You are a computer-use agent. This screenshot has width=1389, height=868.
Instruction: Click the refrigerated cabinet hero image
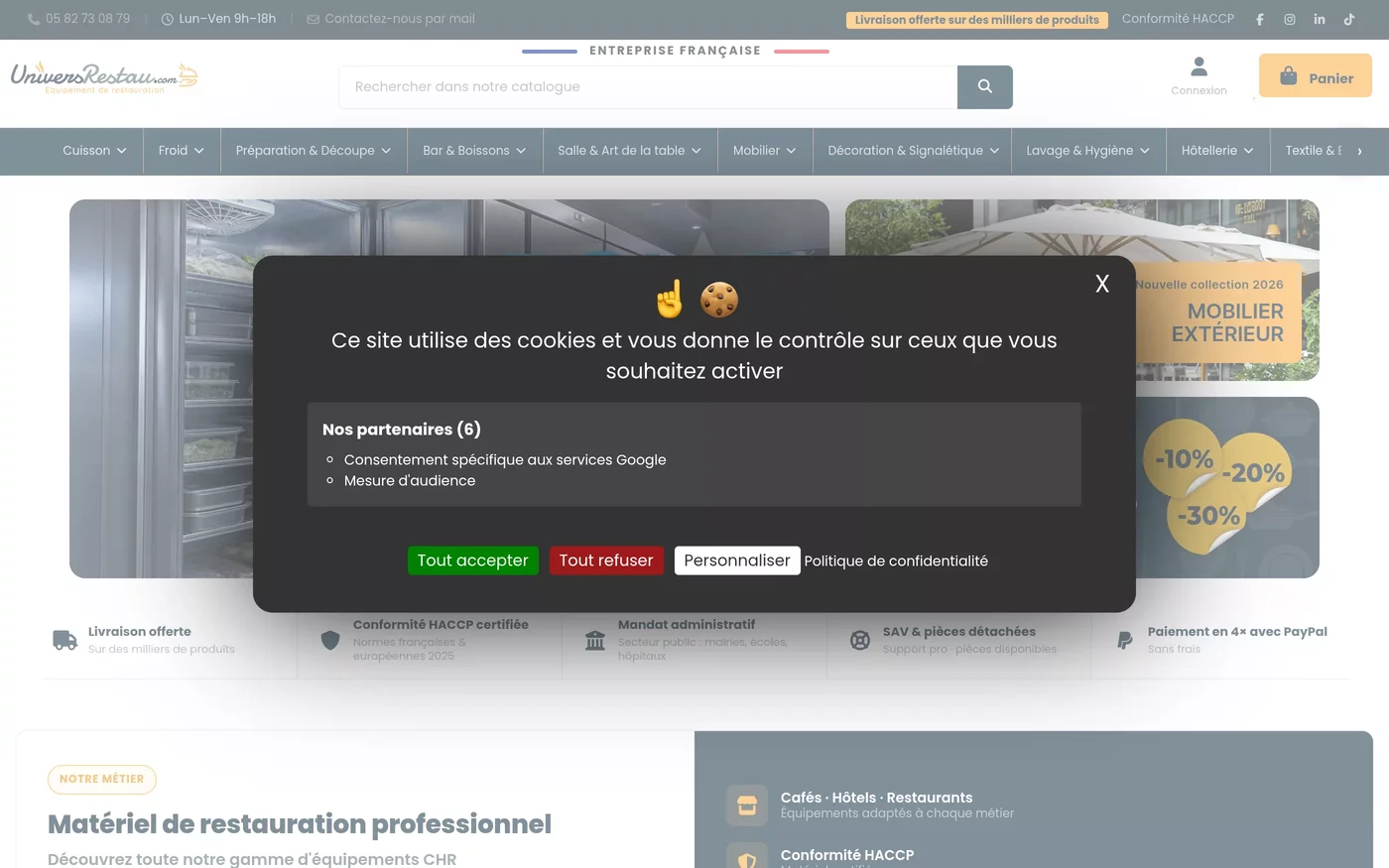point(159,389)
